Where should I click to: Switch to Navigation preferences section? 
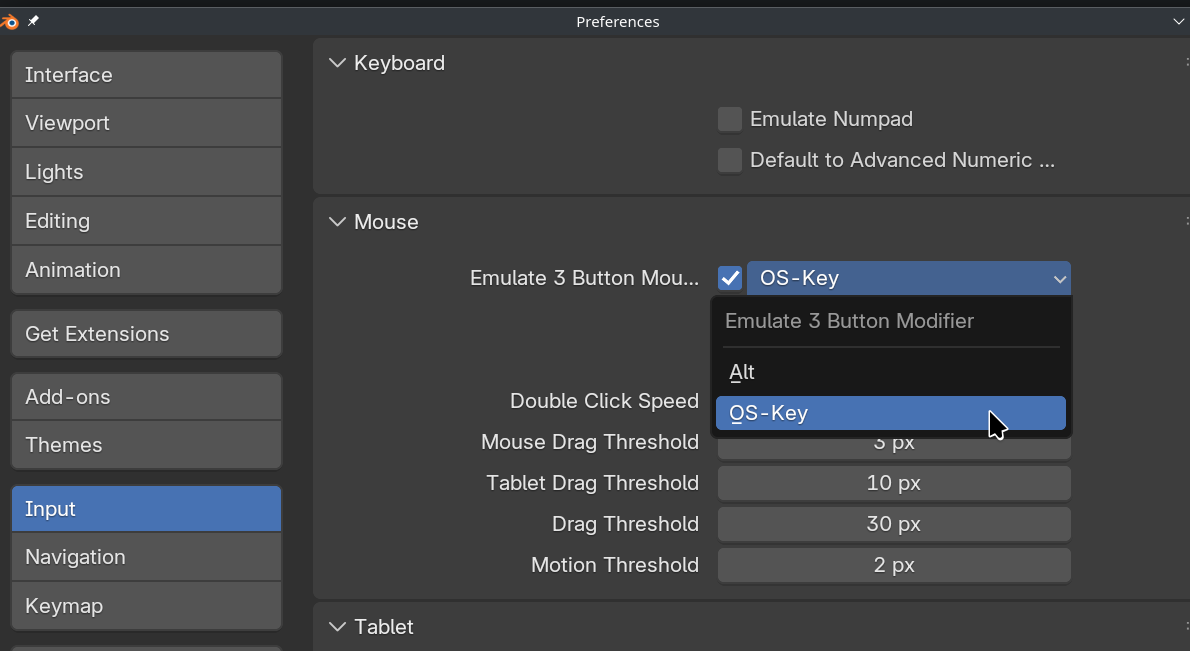tap(146, 557)
